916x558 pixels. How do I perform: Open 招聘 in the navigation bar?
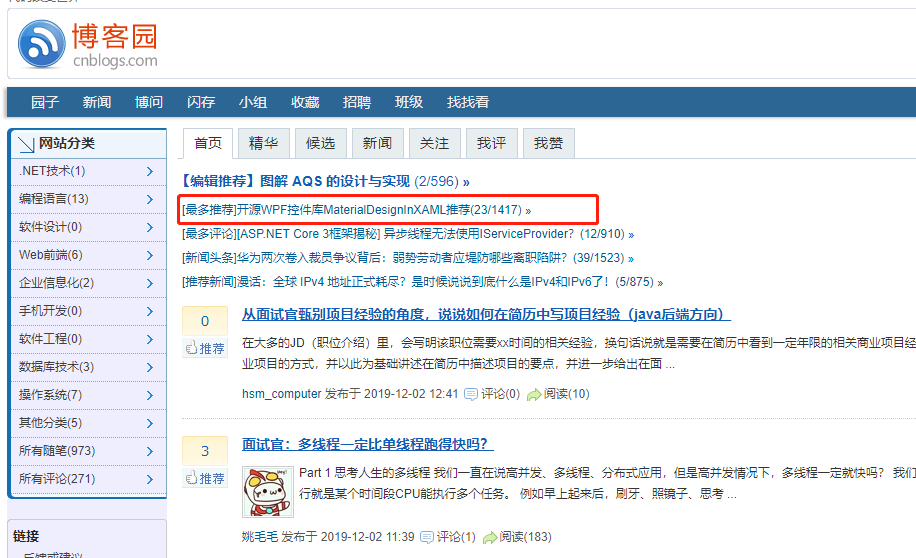point(357,102)
